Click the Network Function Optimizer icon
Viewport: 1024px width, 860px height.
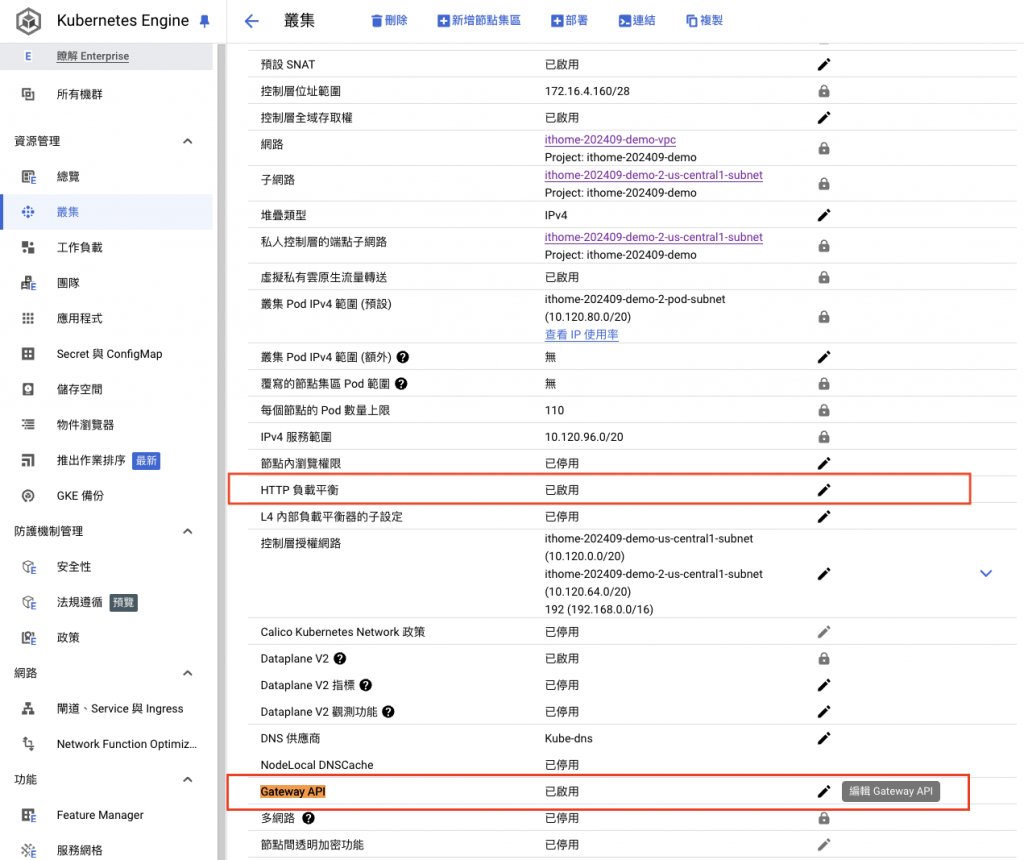click(x=28, y=744)
